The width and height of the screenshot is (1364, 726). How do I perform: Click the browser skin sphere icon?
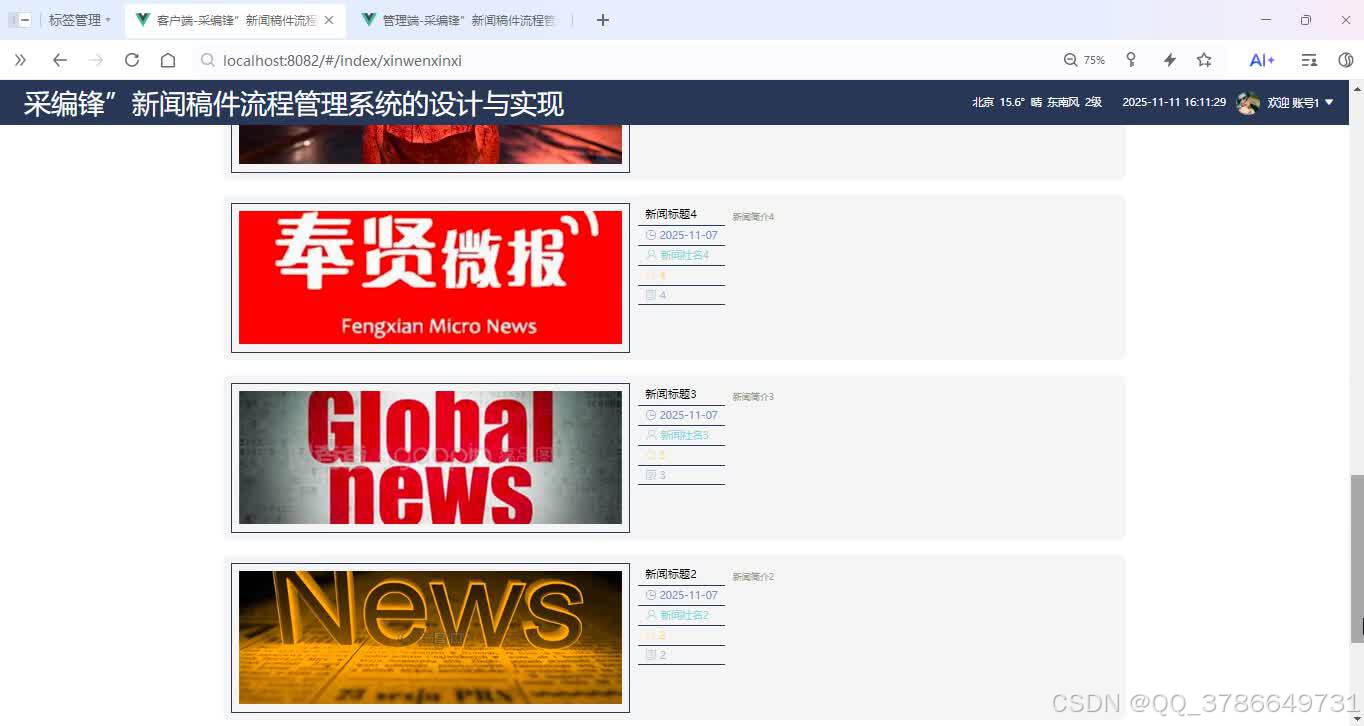click(x=1346, y=60)
